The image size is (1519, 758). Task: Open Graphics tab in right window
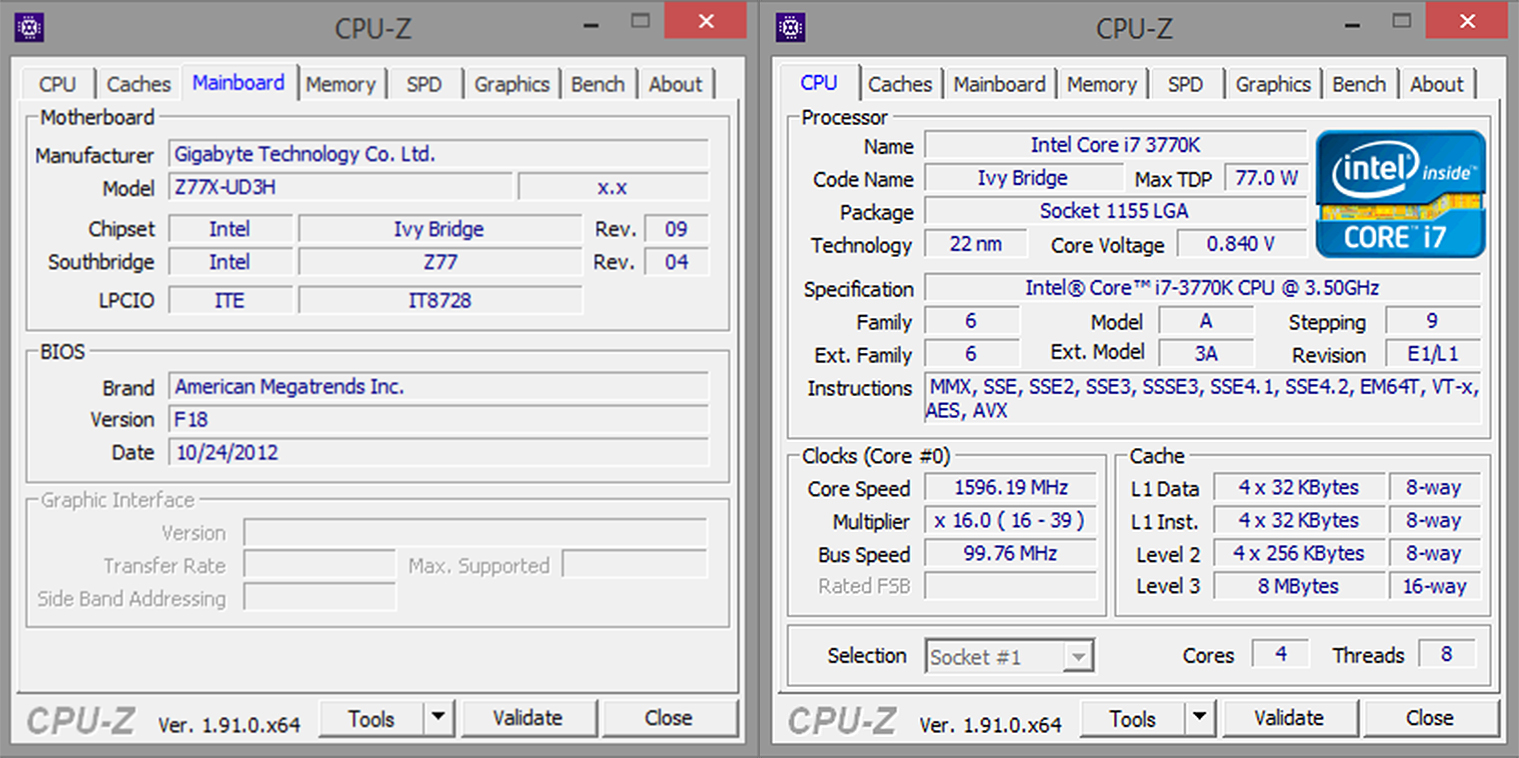coord(1273,84)
